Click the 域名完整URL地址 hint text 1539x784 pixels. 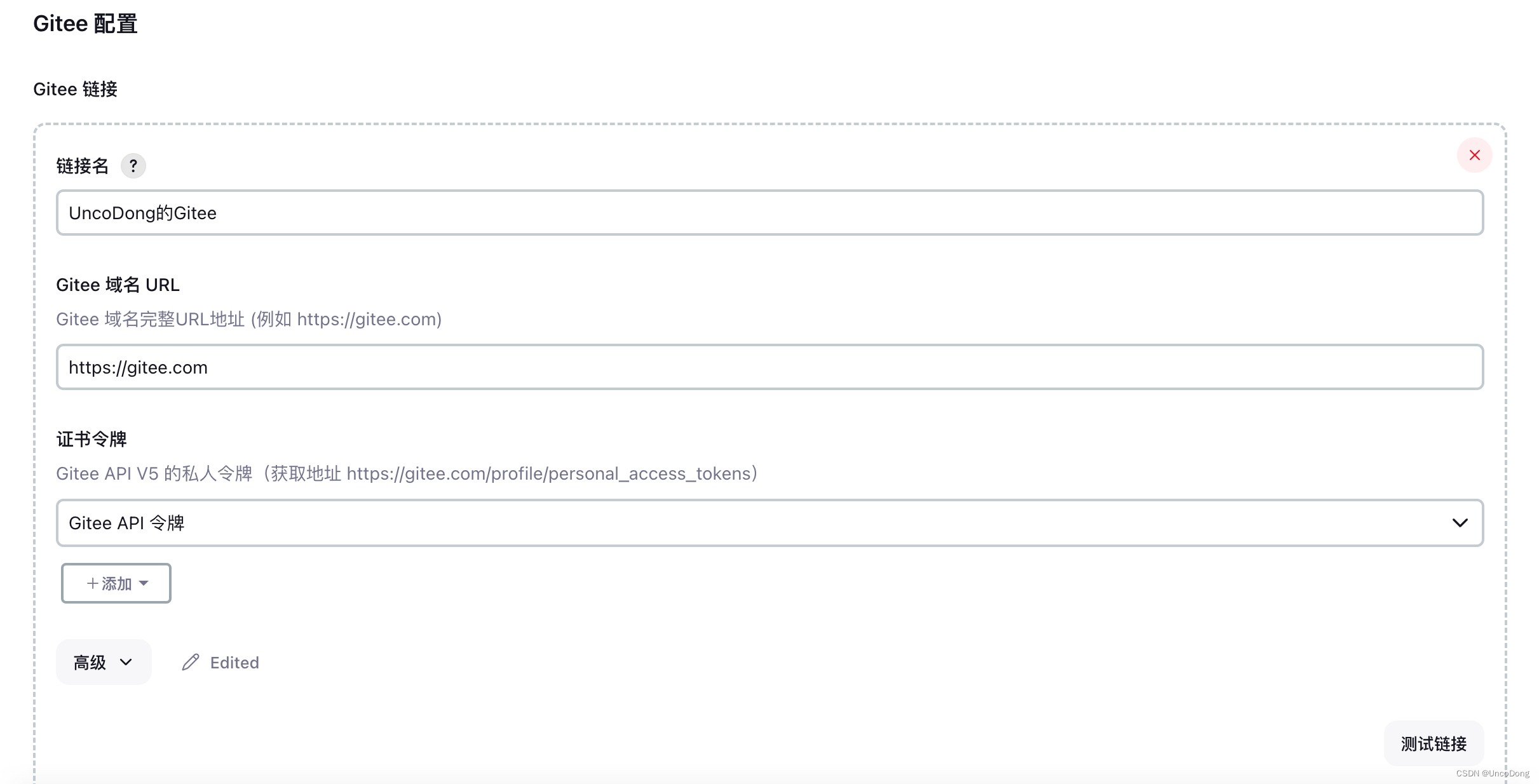[x=249, y=319]
